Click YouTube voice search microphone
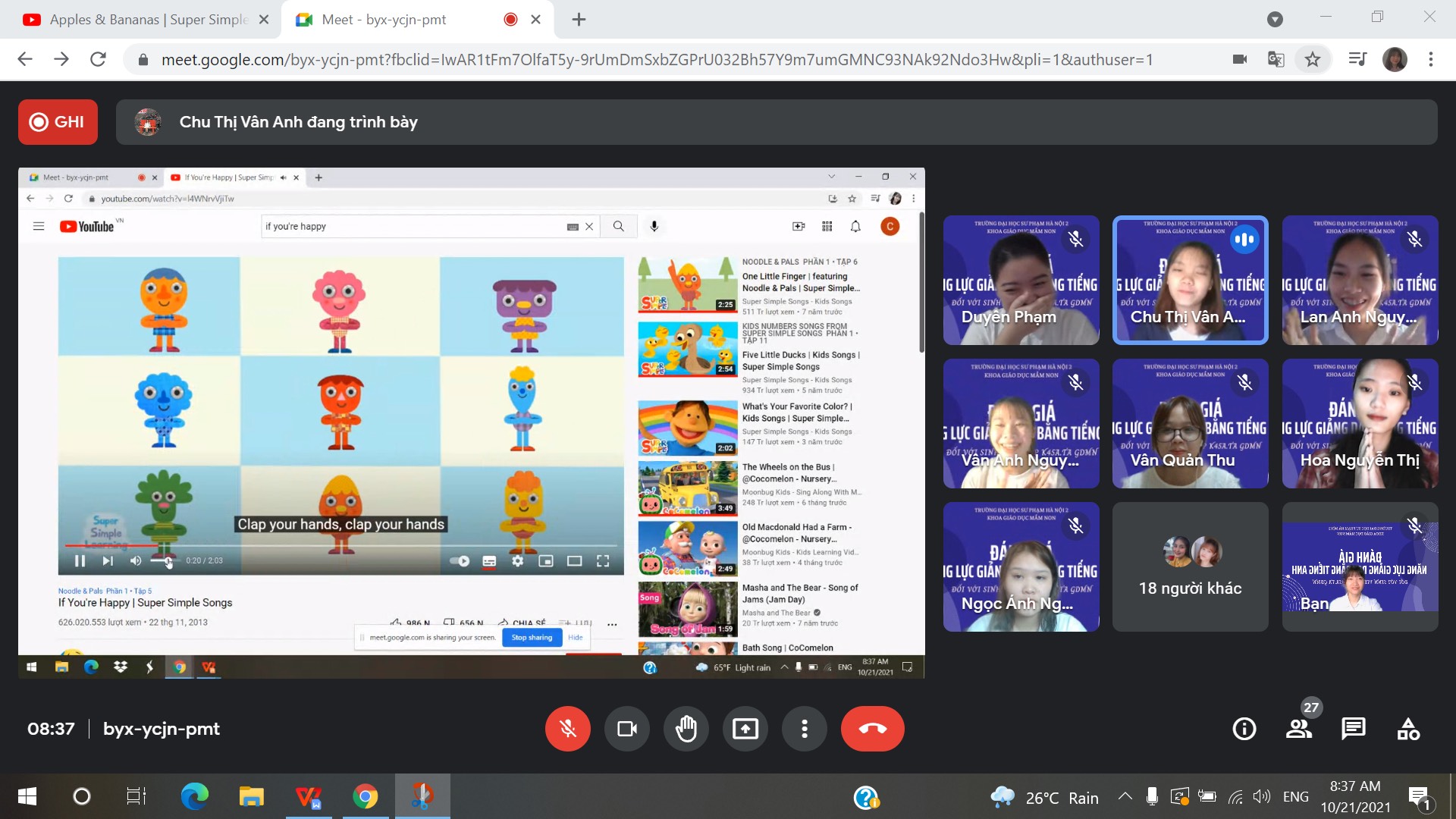 click(654, 227)
